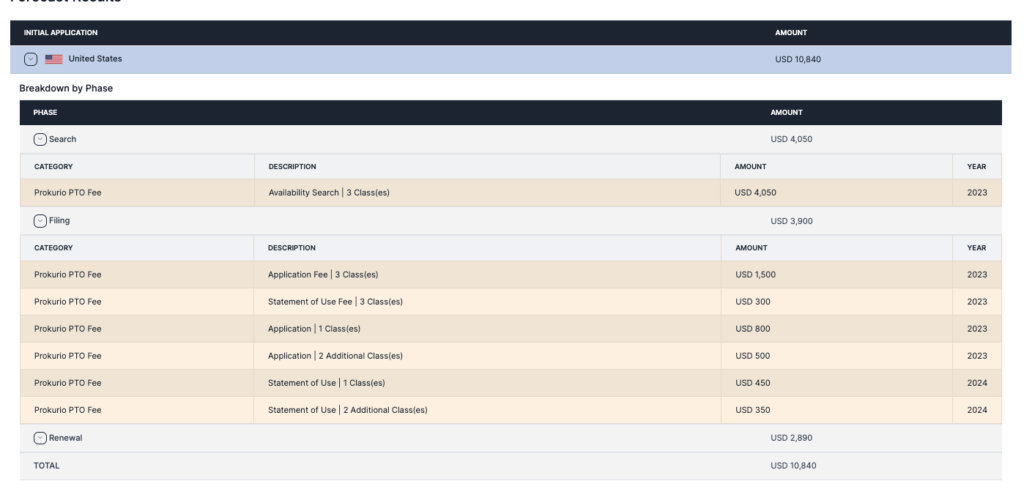
Task: Select Statement of Use 1 Class(es) row
Action: click(511, 383)
